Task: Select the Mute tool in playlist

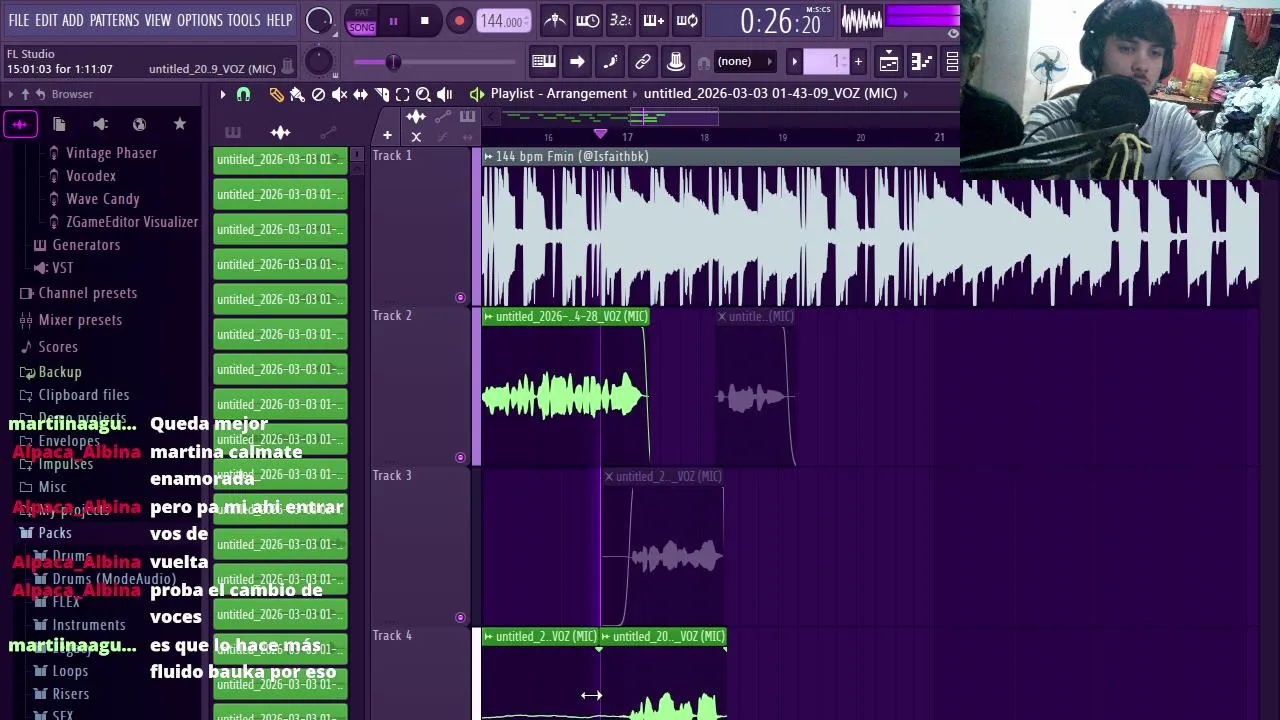Action: [x=339, y=94]
